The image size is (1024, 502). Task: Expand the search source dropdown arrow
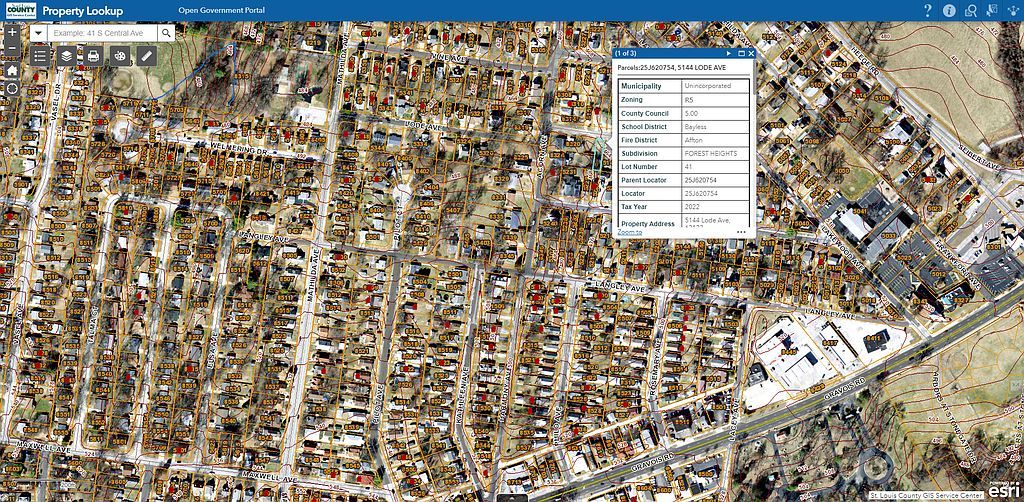click(x=37, y=32)
